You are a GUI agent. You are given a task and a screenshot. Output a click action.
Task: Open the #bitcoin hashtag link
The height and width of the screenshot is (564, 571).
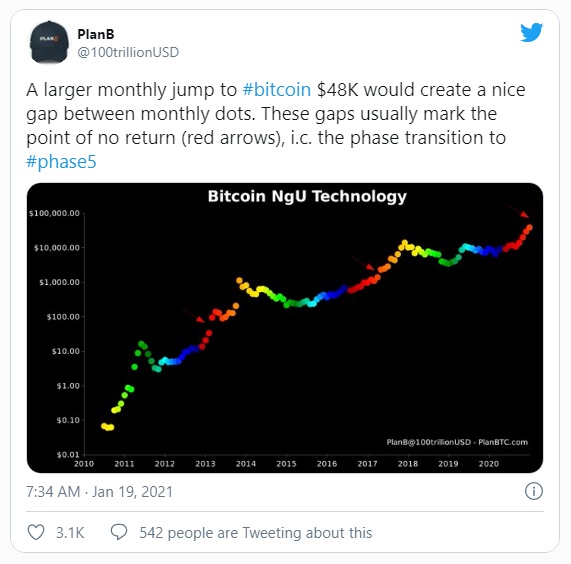pyautogui.click(x=276, y=90)
